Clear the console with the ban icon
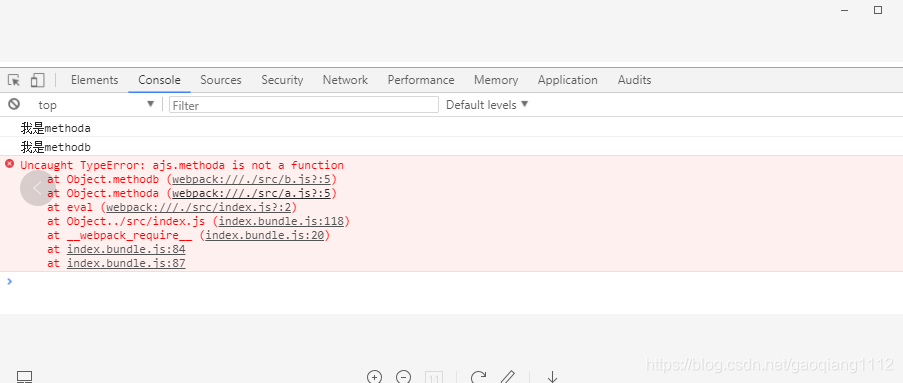 [14, 104]
